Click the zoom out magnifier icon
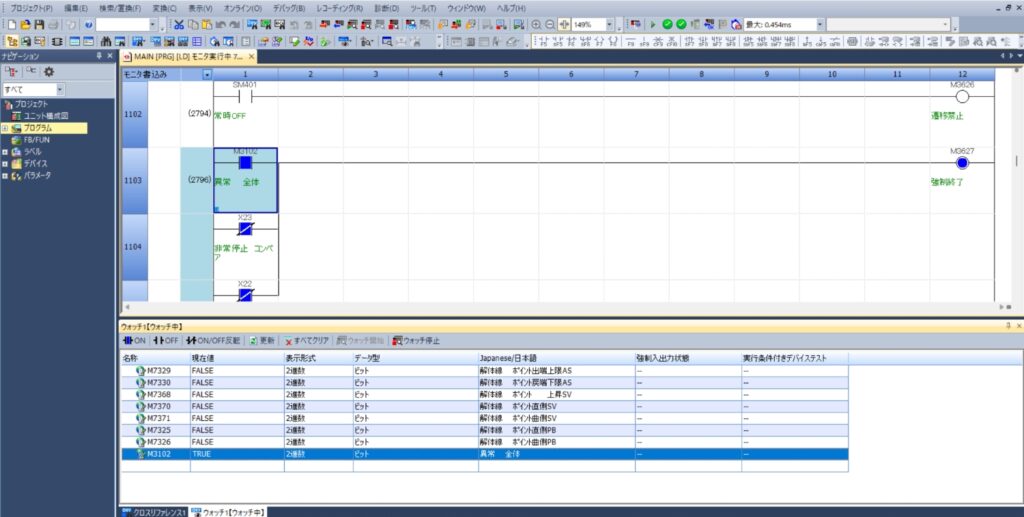 point(550,24)
